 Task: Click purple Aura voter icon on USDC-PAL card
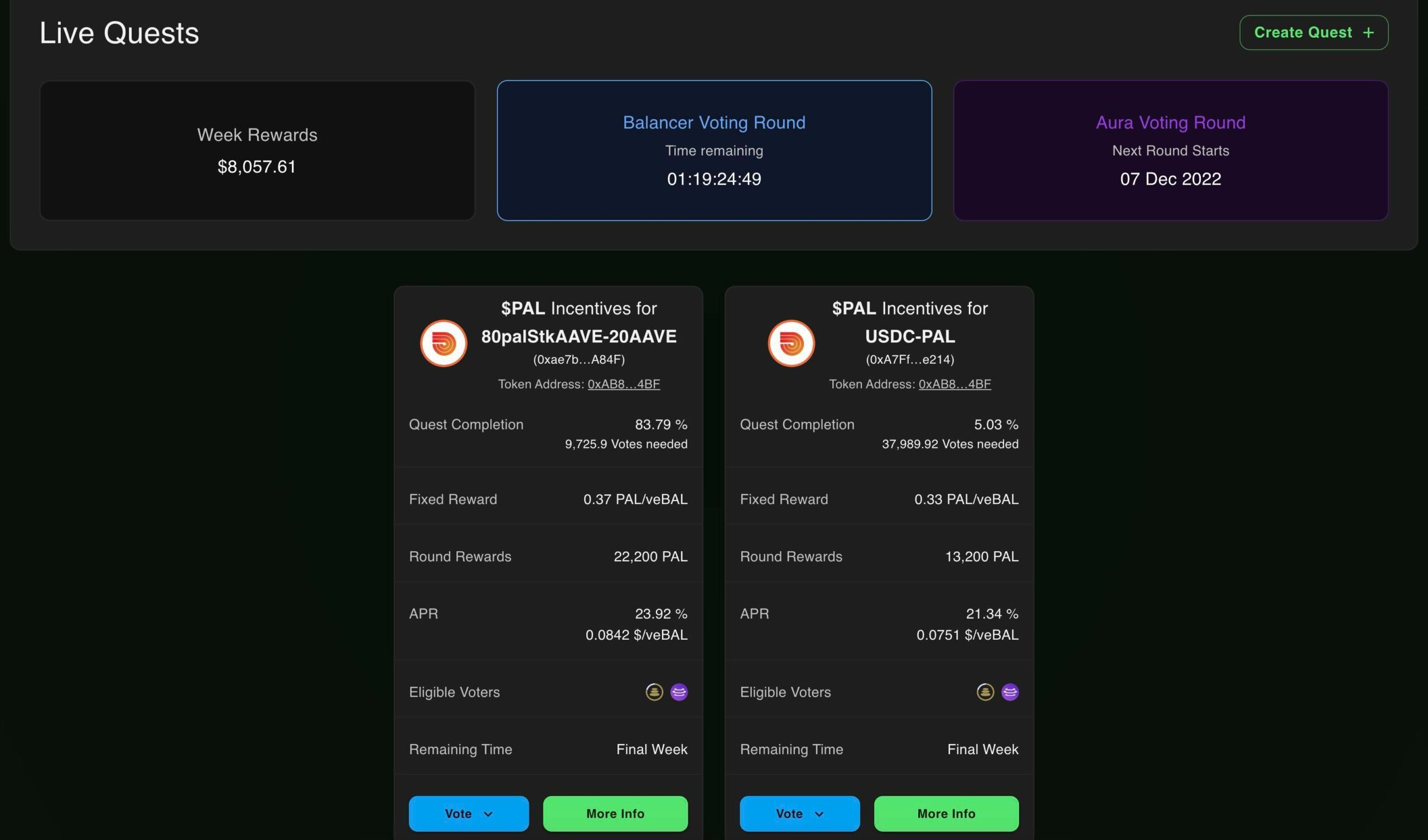pos(1010,692)
